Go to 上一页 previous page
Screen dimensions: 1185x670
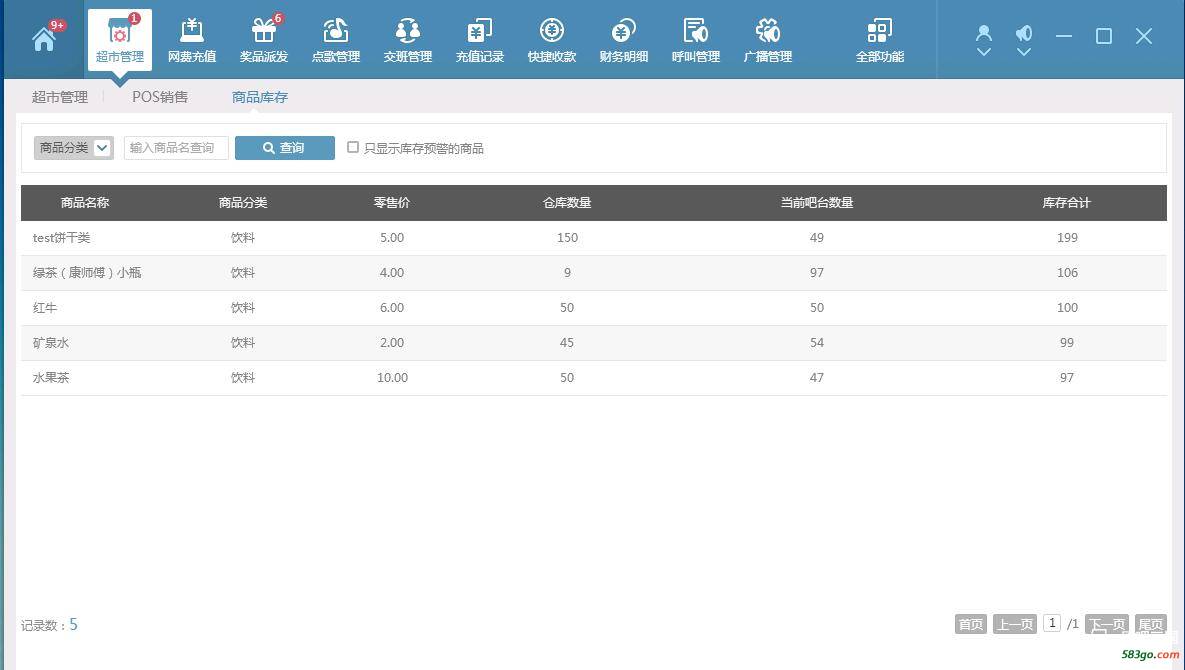coord(1014,624)
